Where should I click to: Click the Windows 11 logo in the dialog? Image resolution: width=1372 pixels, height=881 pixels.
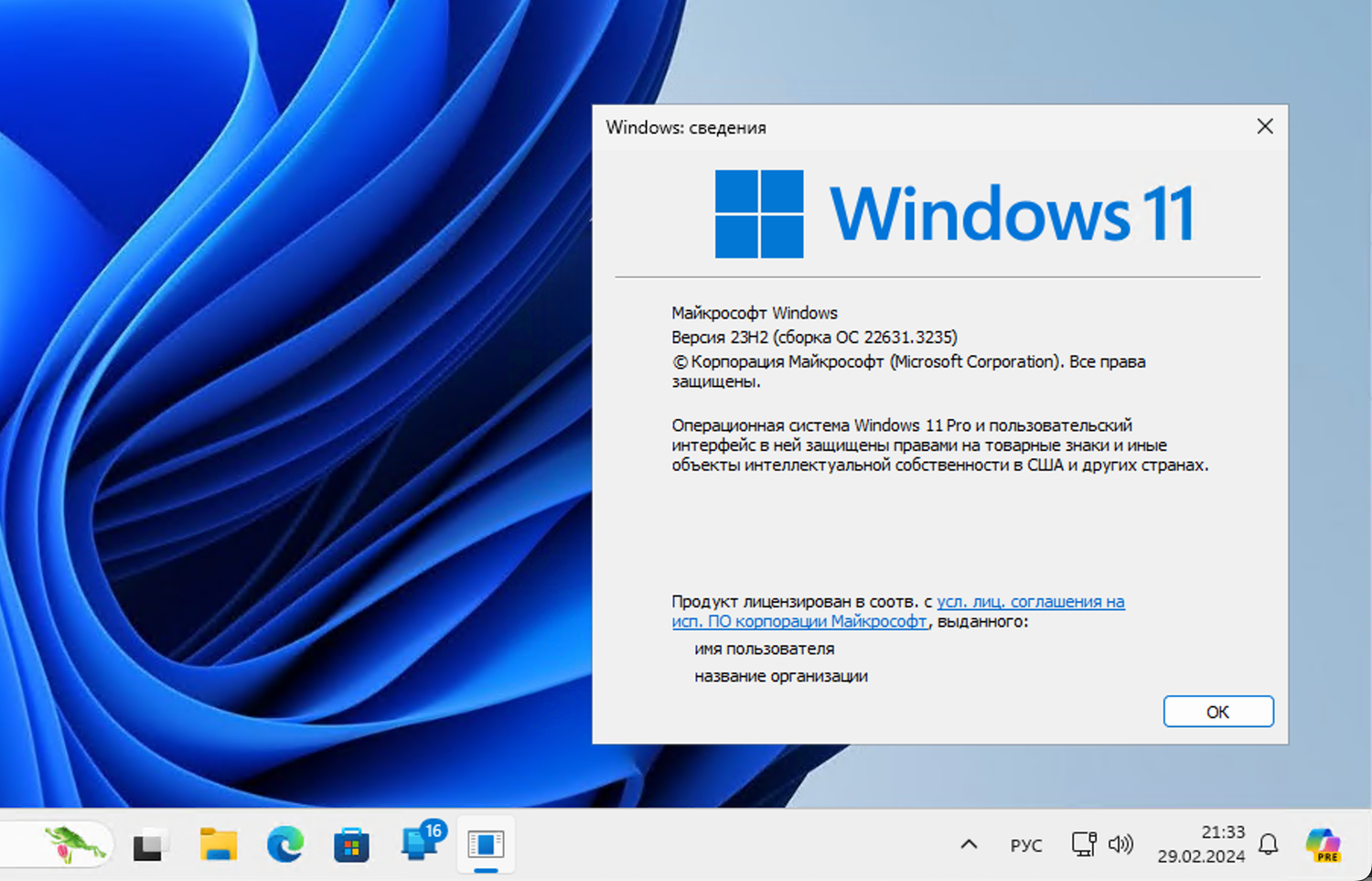954,214
